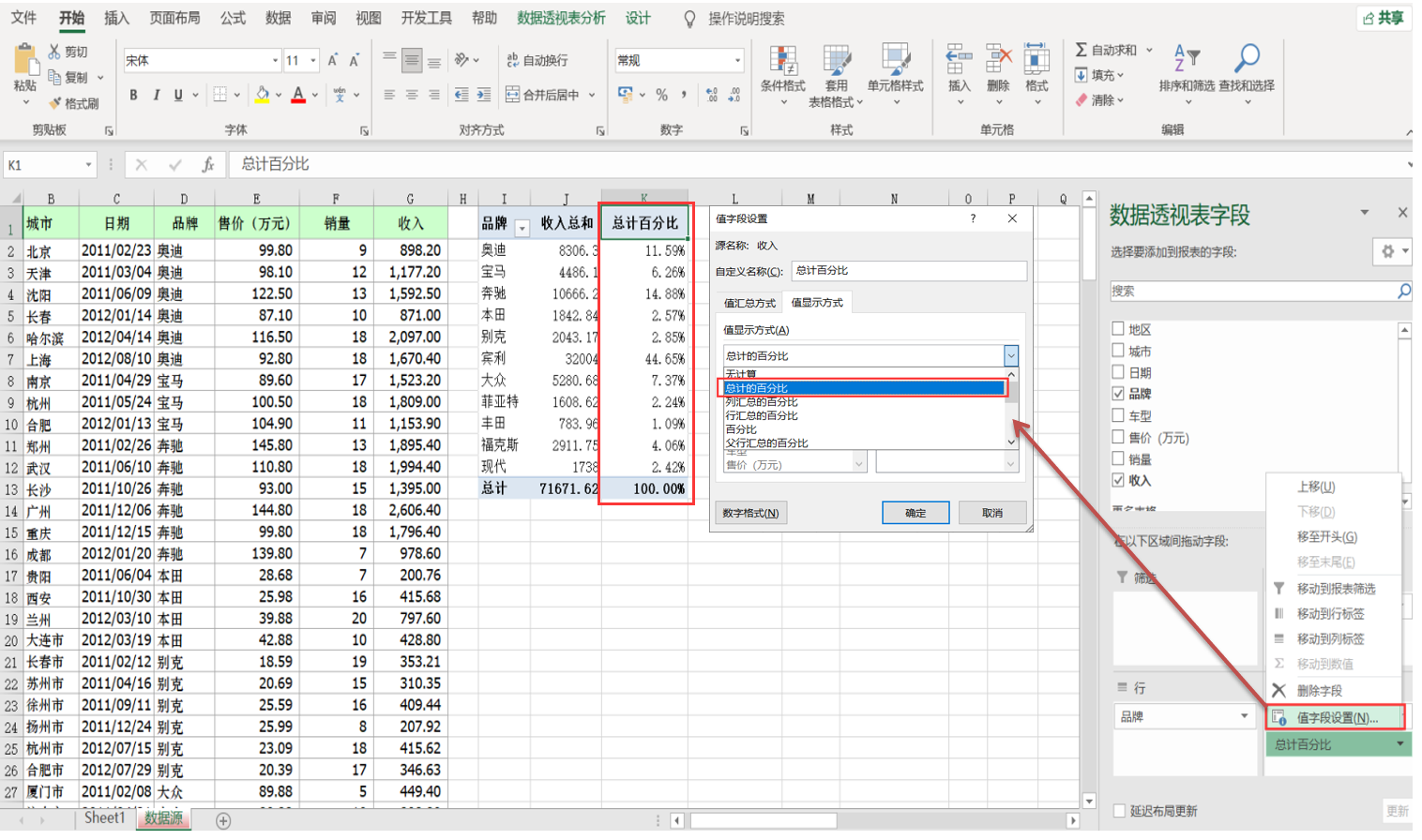Enable 延迟布局更新 checkbox

pos(1119,810)
